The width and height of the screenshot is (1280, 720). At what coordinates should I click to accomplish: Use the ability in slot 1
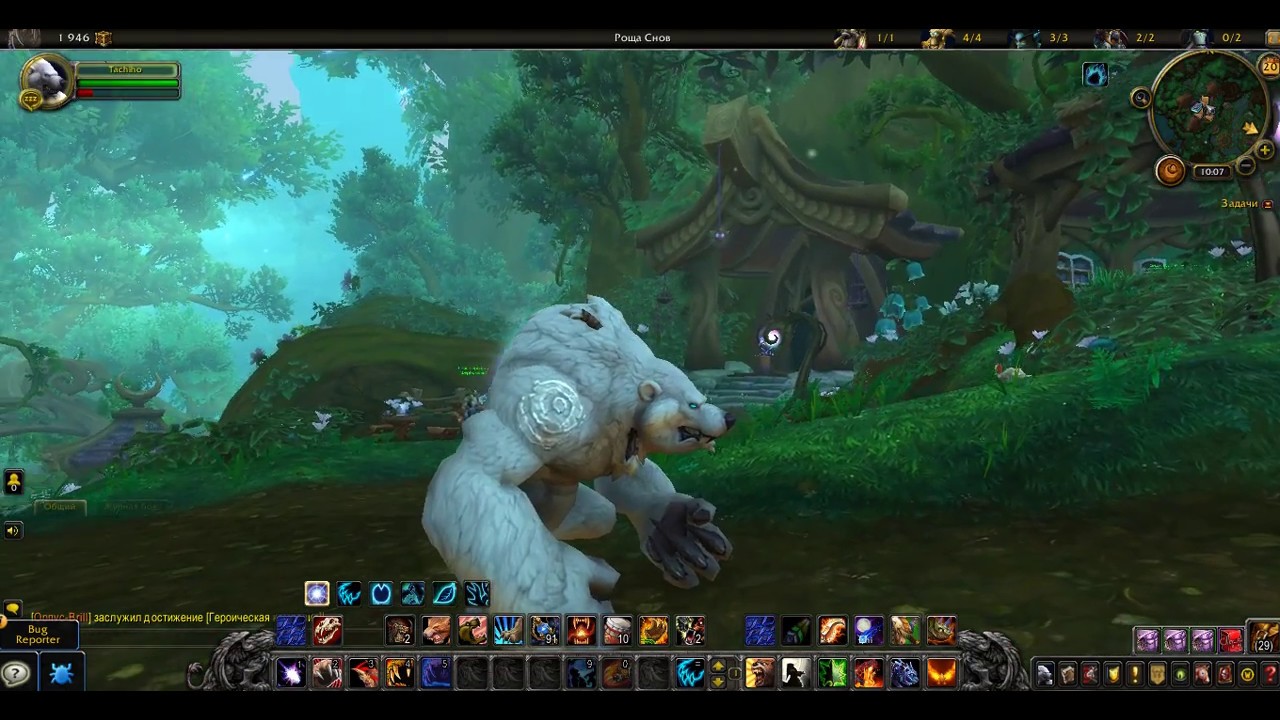click(x=291, y=672)
